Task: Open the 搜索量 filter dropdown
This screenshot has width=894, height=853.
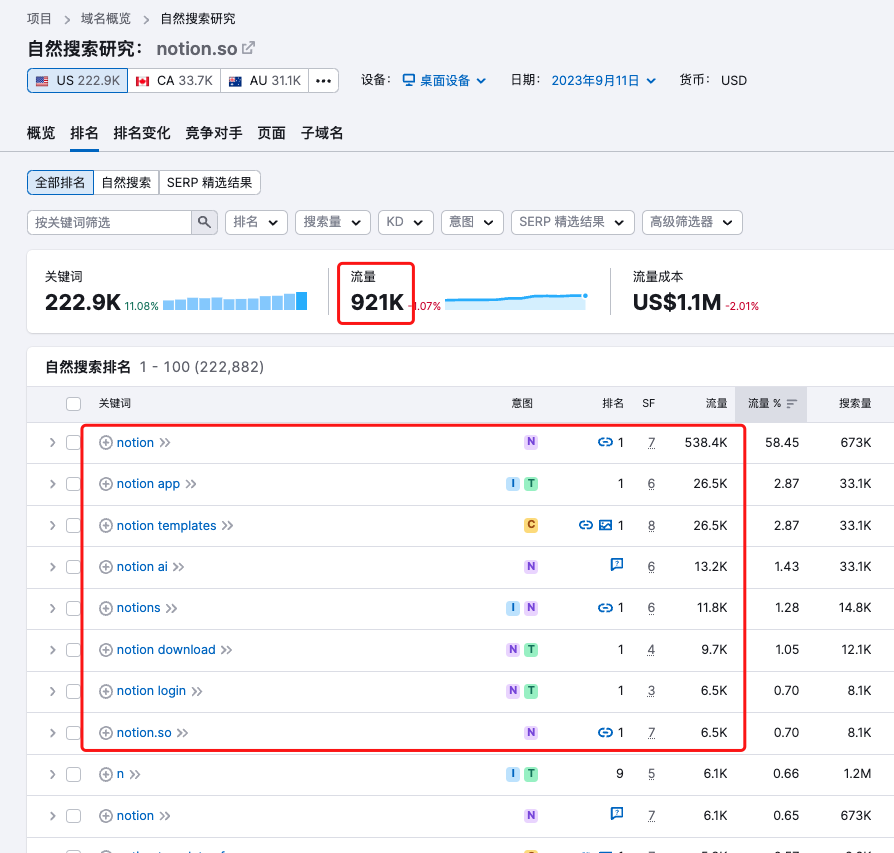Action: [x=333, y=222]
